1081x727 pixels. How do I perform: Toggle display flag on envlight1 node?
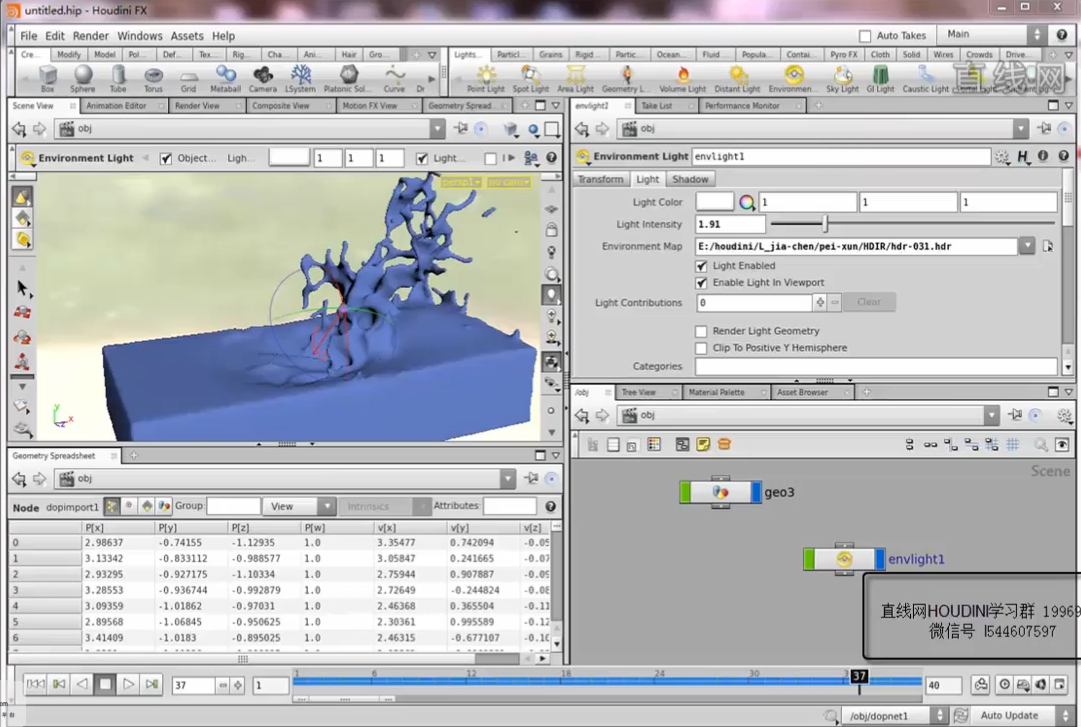[880, 559]
